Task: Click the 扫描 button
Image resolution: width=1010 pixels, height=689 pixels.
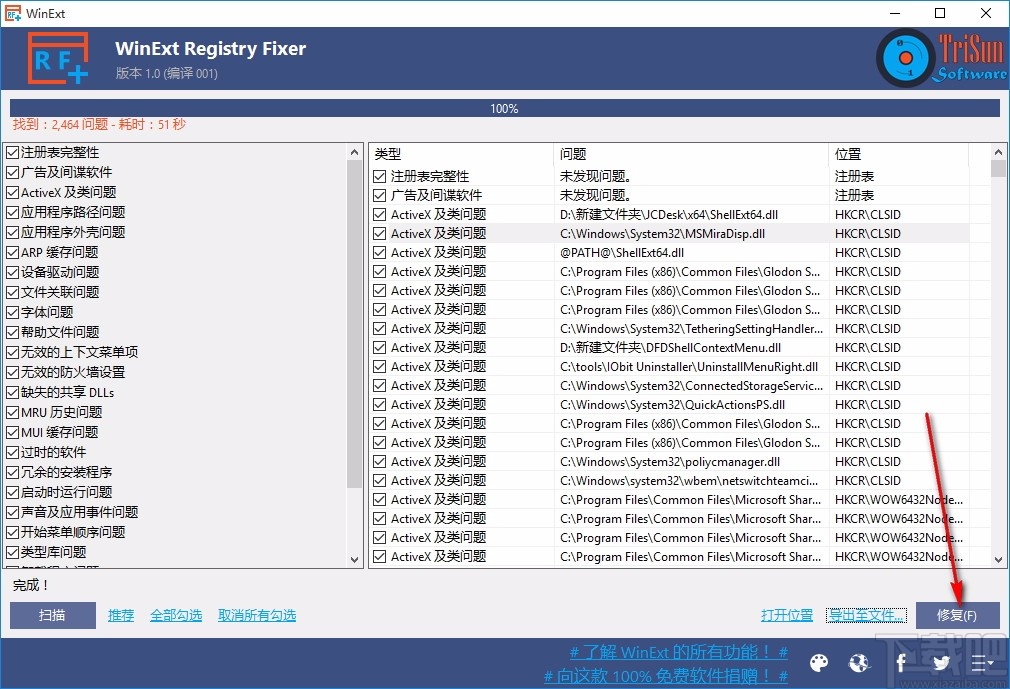Action: pyautogui.click(x=51, y=615)
